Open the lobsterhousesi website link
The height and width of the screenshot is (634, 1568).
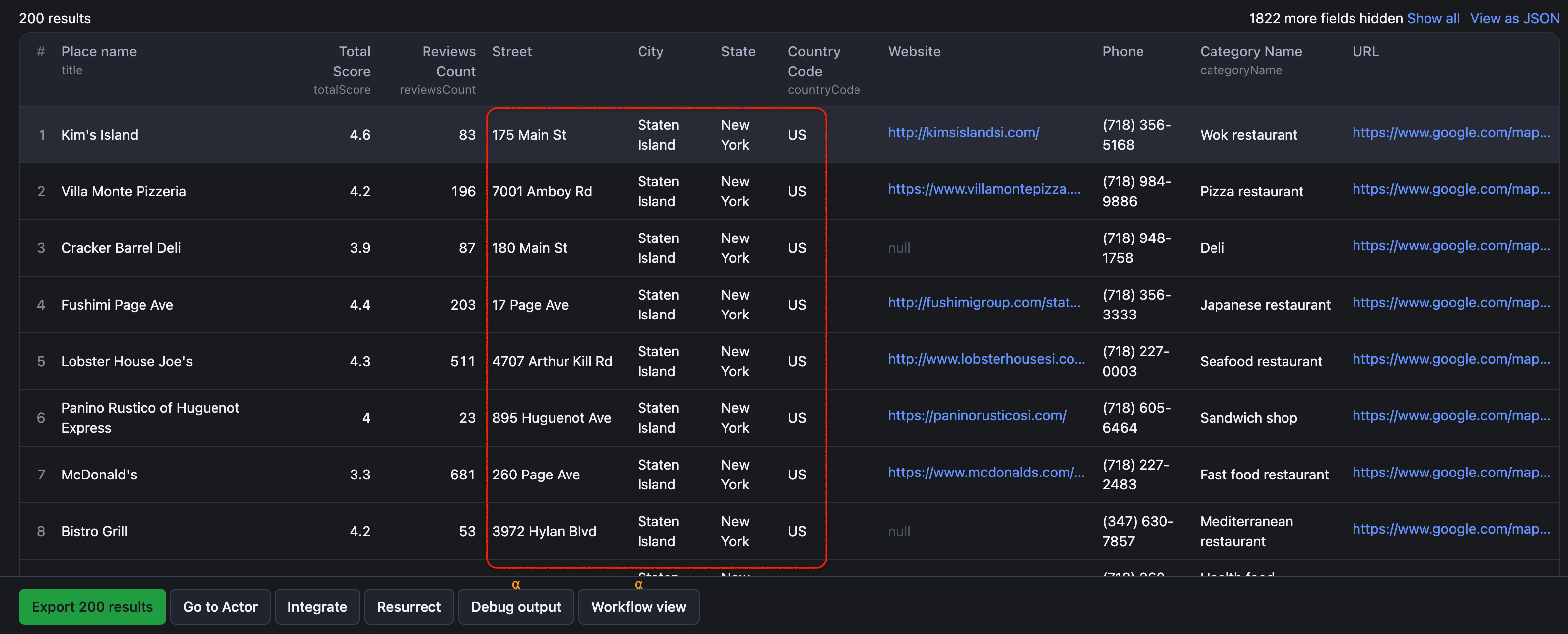coord(986,359)
